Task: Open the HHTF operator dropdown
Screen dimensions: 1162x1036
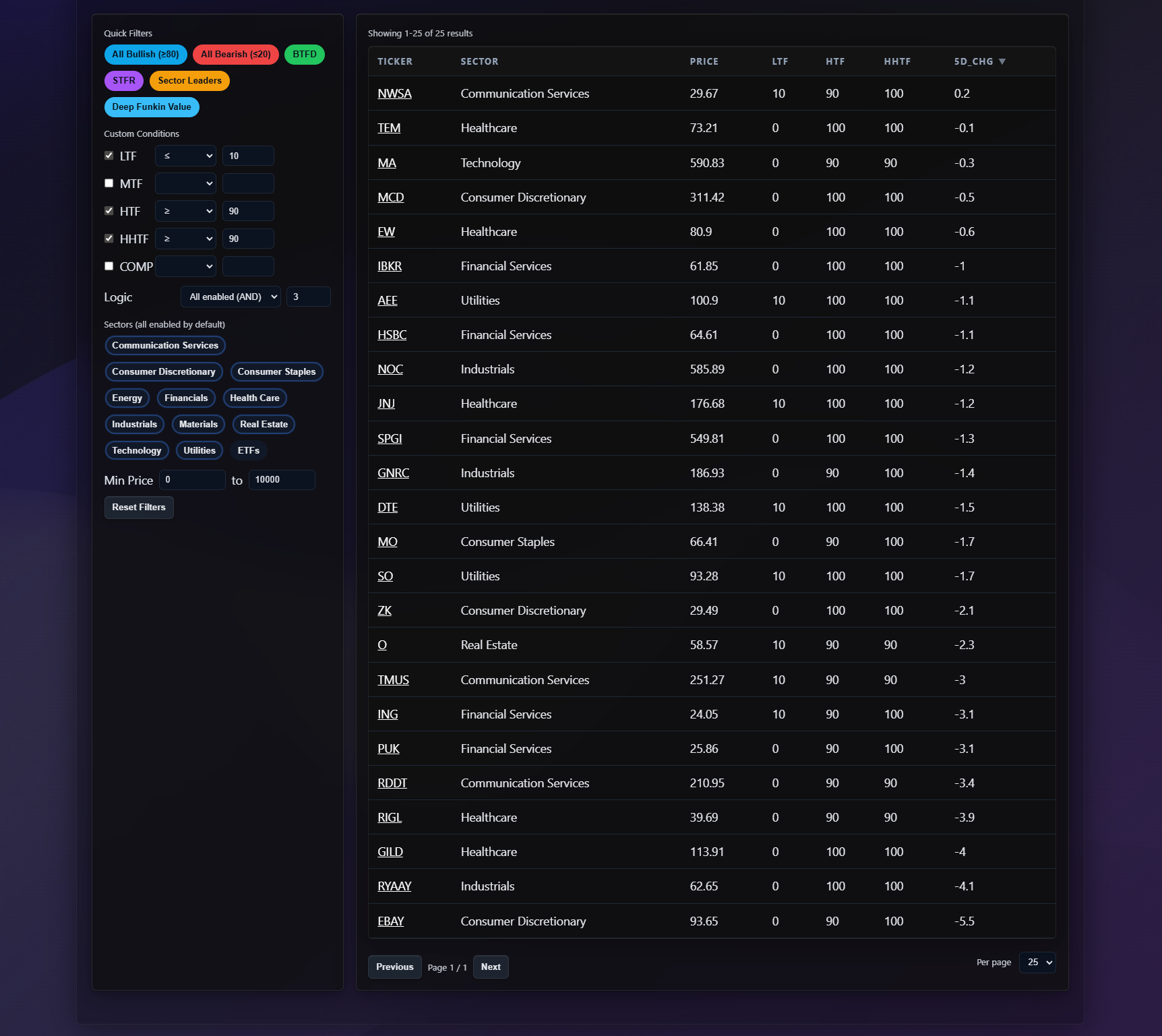Action: 185,239
